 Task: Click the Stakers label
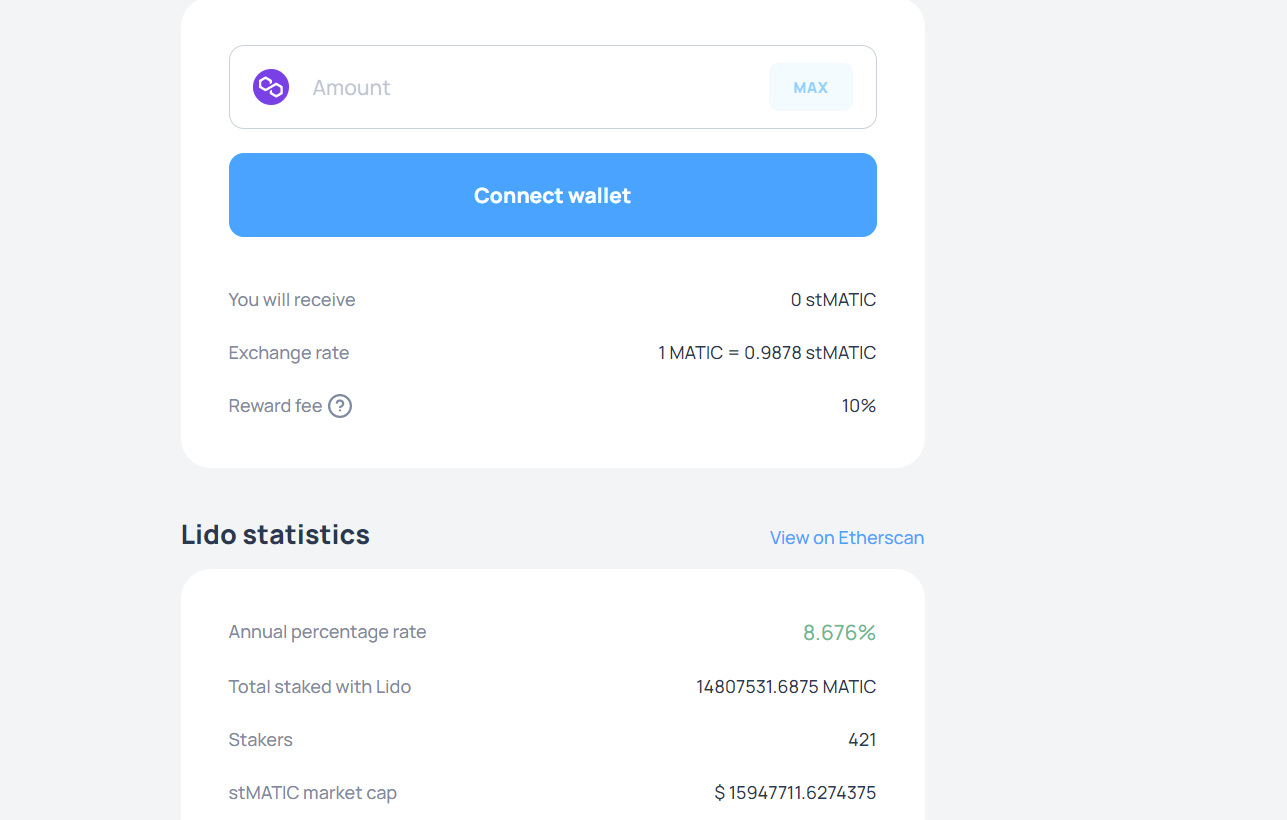click(261, 740)
